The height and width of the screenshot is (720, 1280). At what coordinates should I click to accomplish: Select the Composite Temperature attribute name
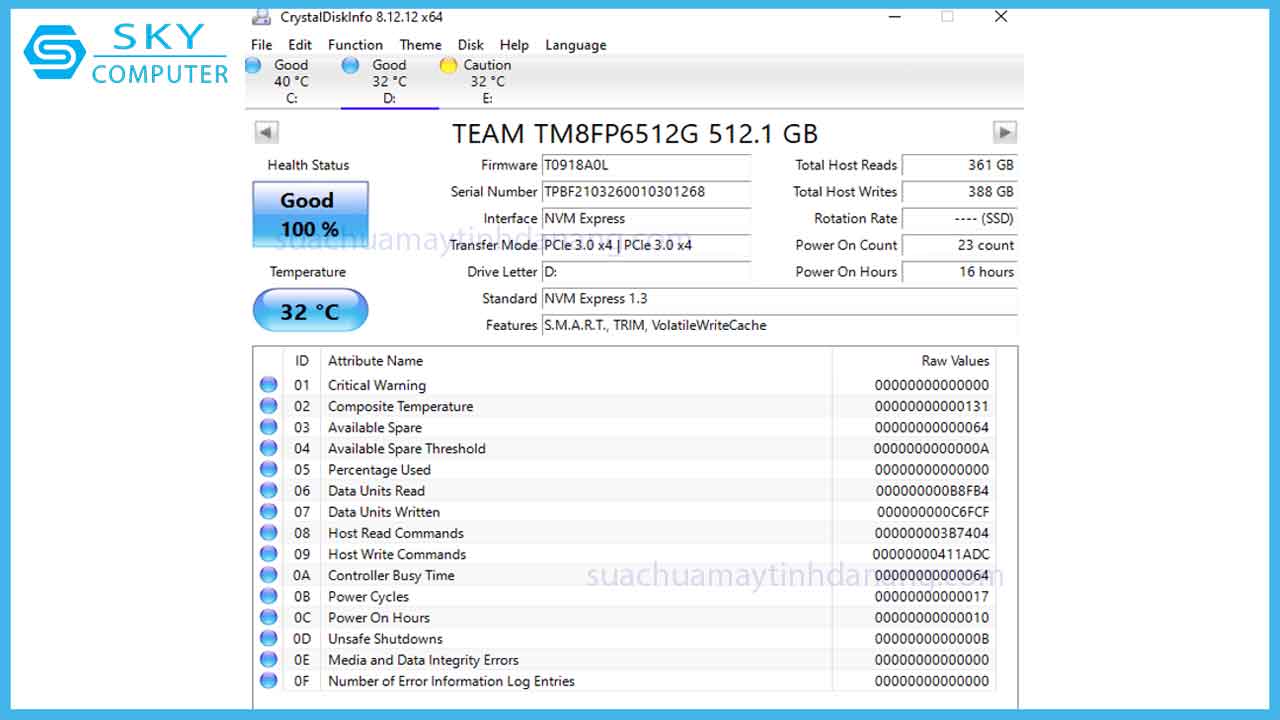point(401,406)
